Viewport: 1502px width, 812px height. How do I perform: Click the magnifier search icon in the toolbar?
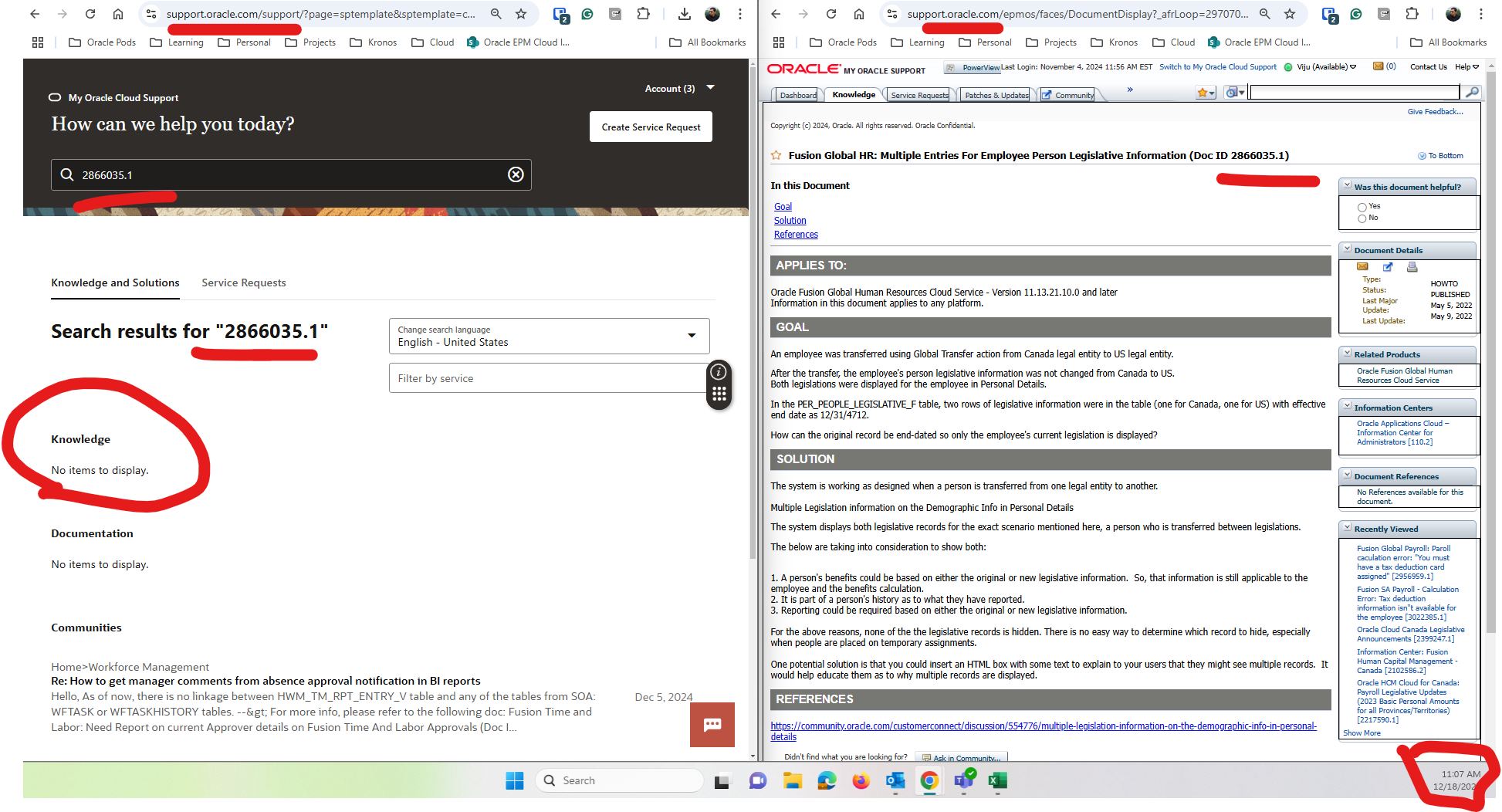tap(1473, 92)
